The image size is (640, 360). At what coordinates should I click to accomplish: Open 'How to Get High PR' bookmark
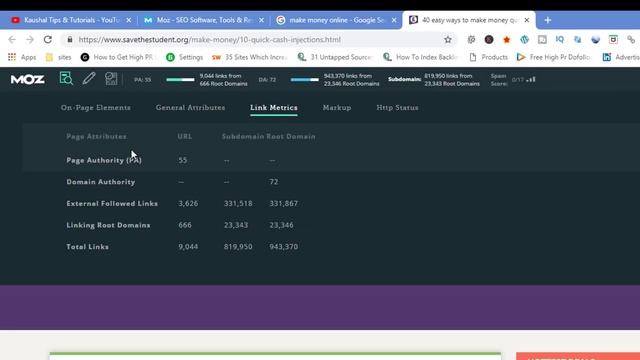[117, 57]
